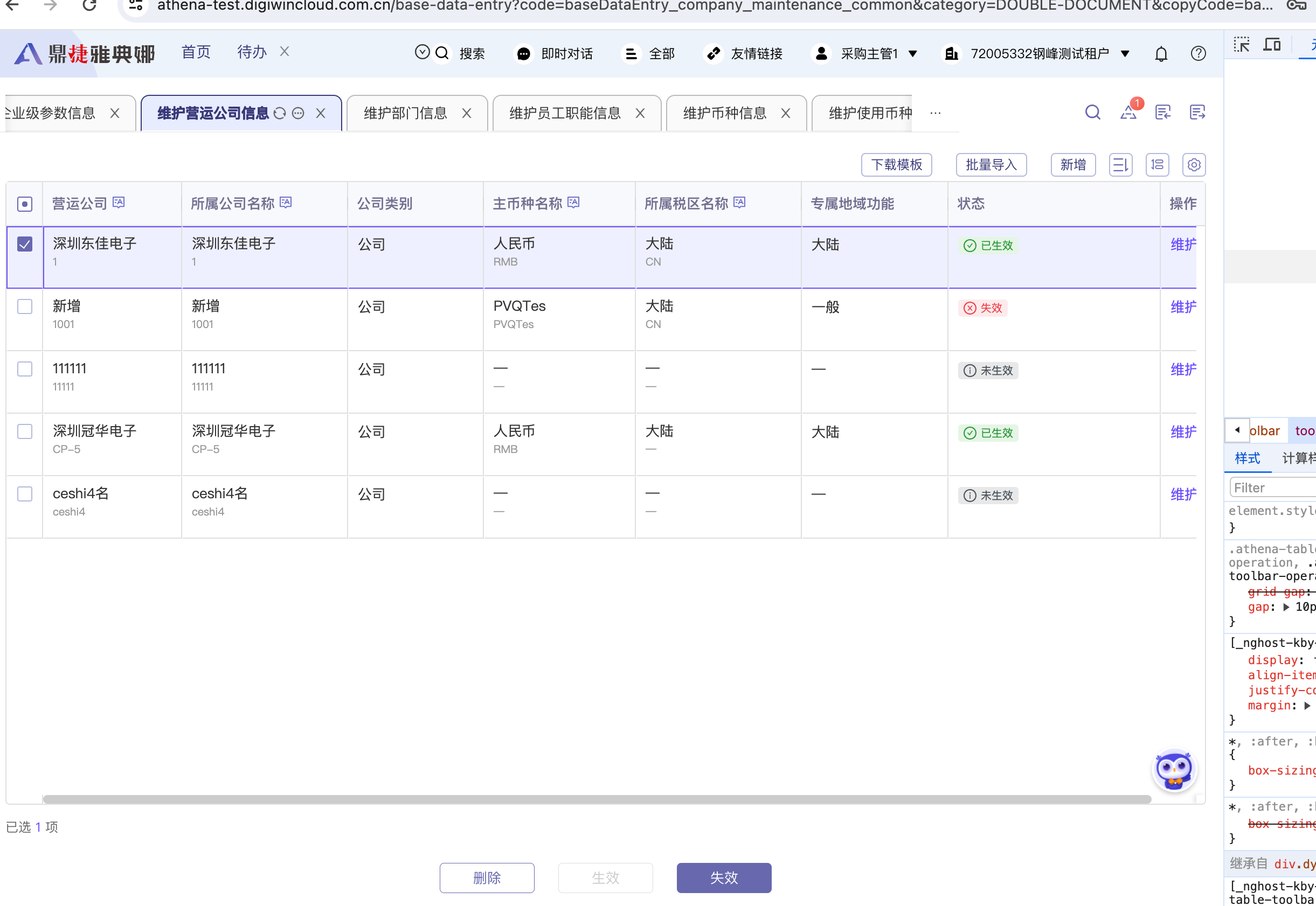The height and width of the screenshot is (906, 1316).
Task: Click the table settings gear icon
Action: click(x=1194, y=165)
